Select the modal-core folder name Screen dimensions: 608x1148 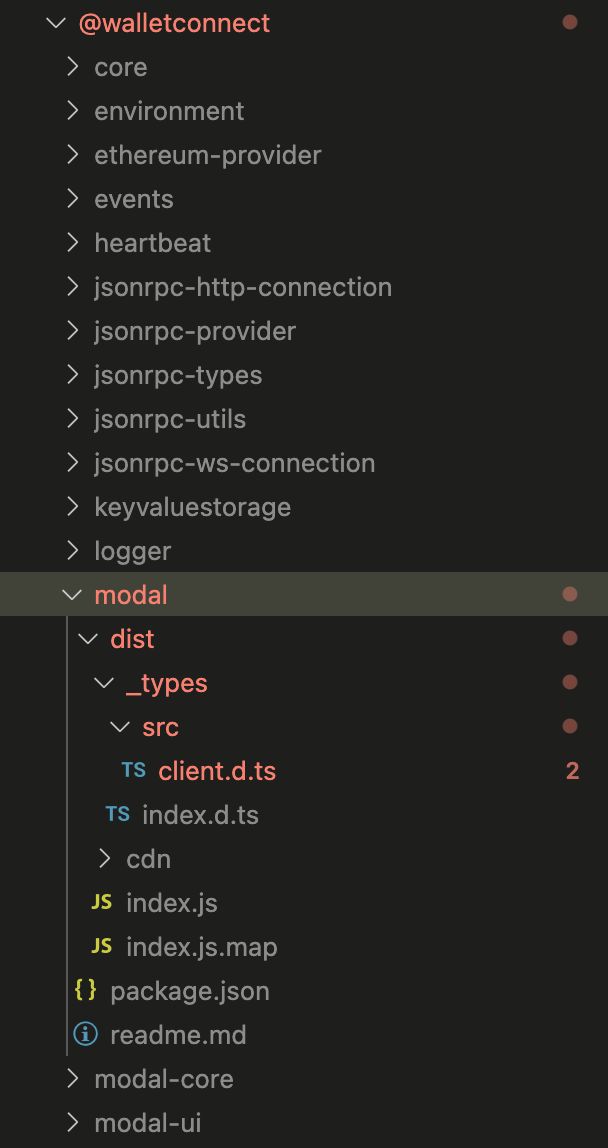pyautogui.click(x=164, y=1078)
